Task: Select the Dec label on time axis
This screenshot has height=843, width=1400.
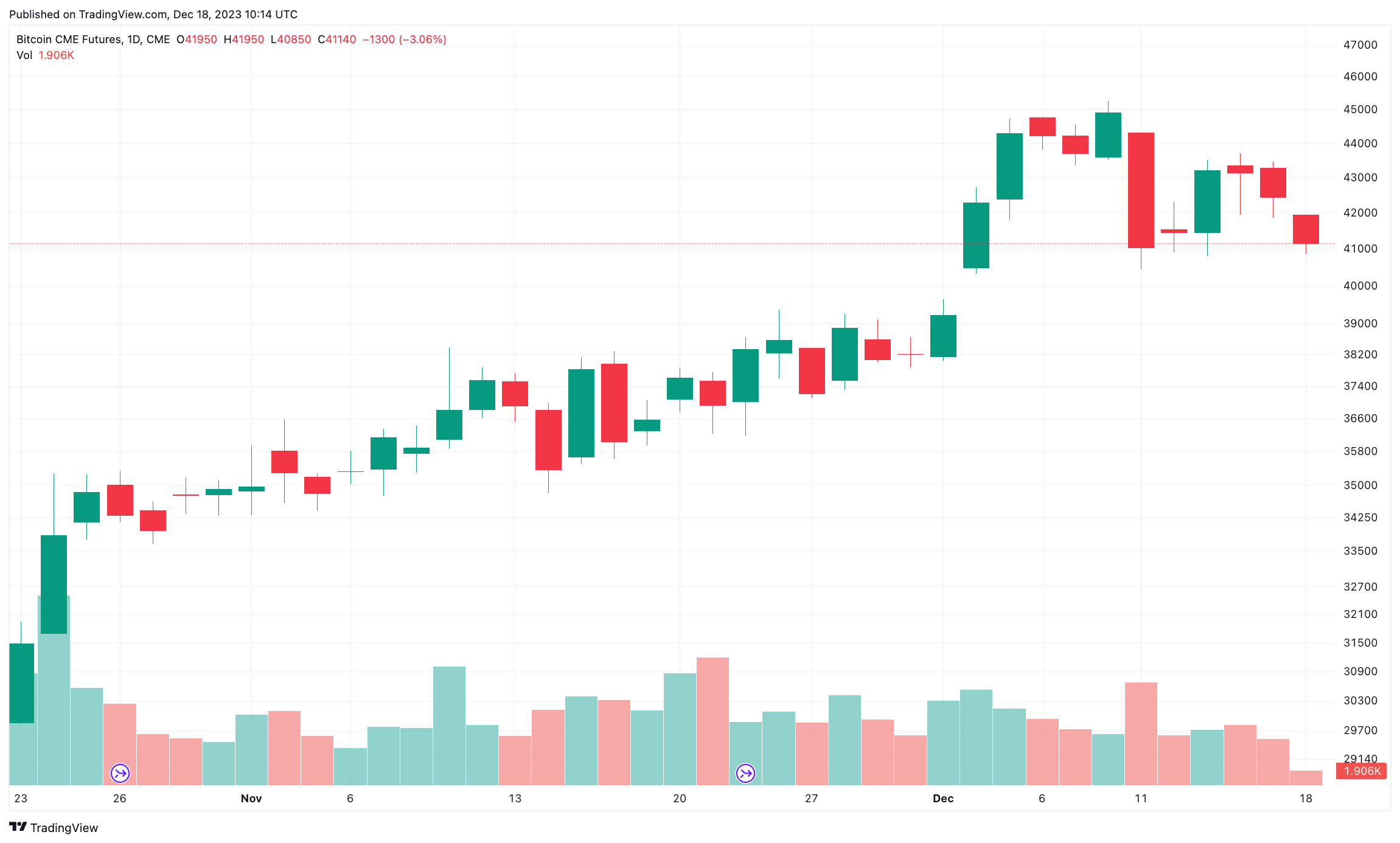Action: (x=943, y=799)
